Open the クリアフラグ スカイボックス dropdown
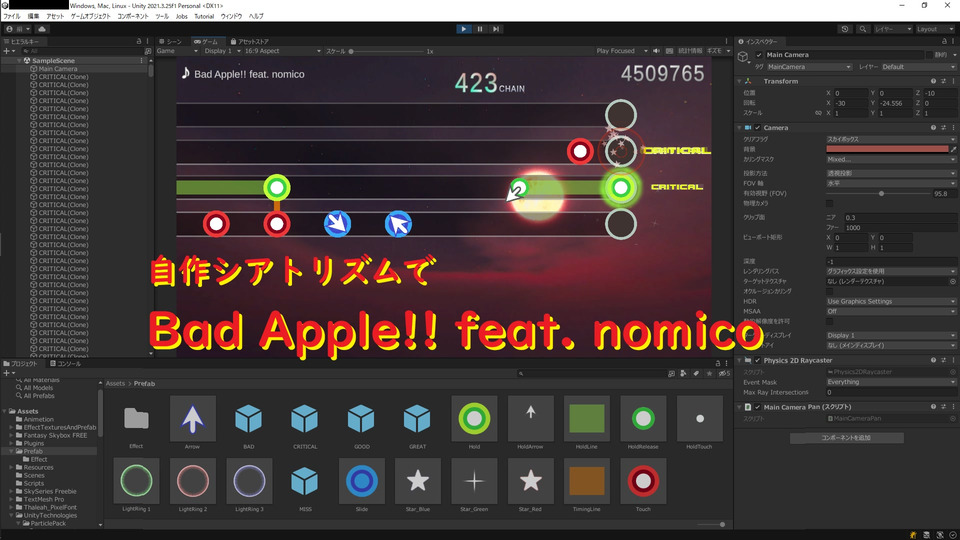This screenshot has height=540, width=960. [x=891, y=139]
